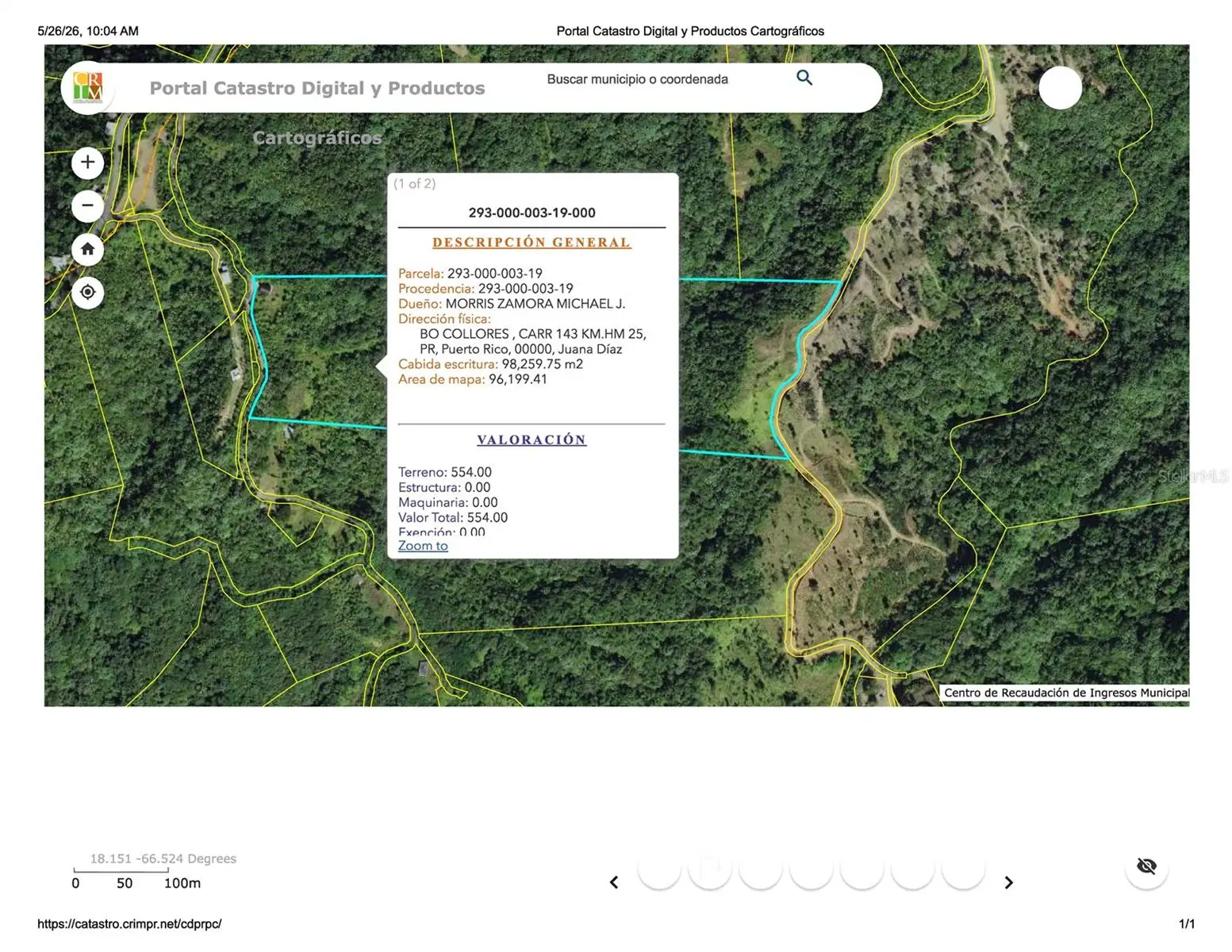1232x952 pixels.
Task: Click the Centro de Recaudación attribution text
Action: point(1066,693)
